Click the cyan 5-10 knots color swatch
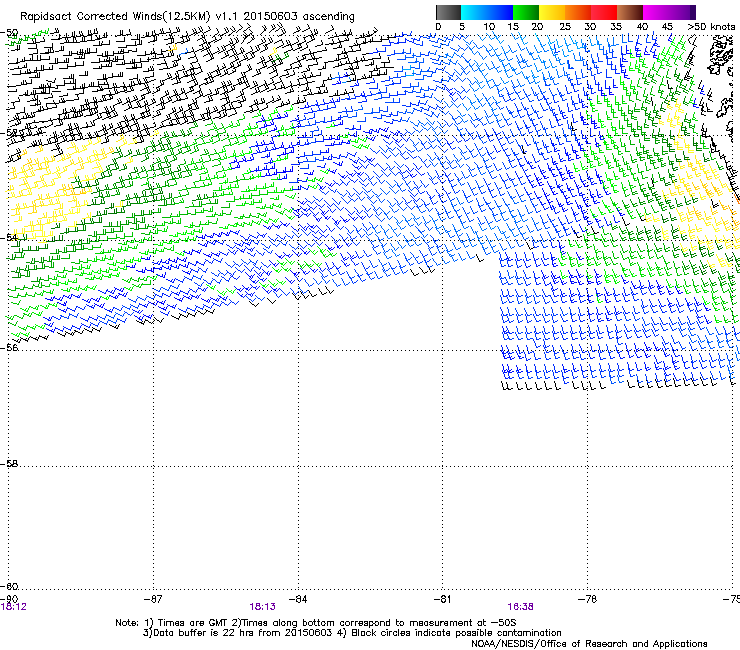 (473, 12)
